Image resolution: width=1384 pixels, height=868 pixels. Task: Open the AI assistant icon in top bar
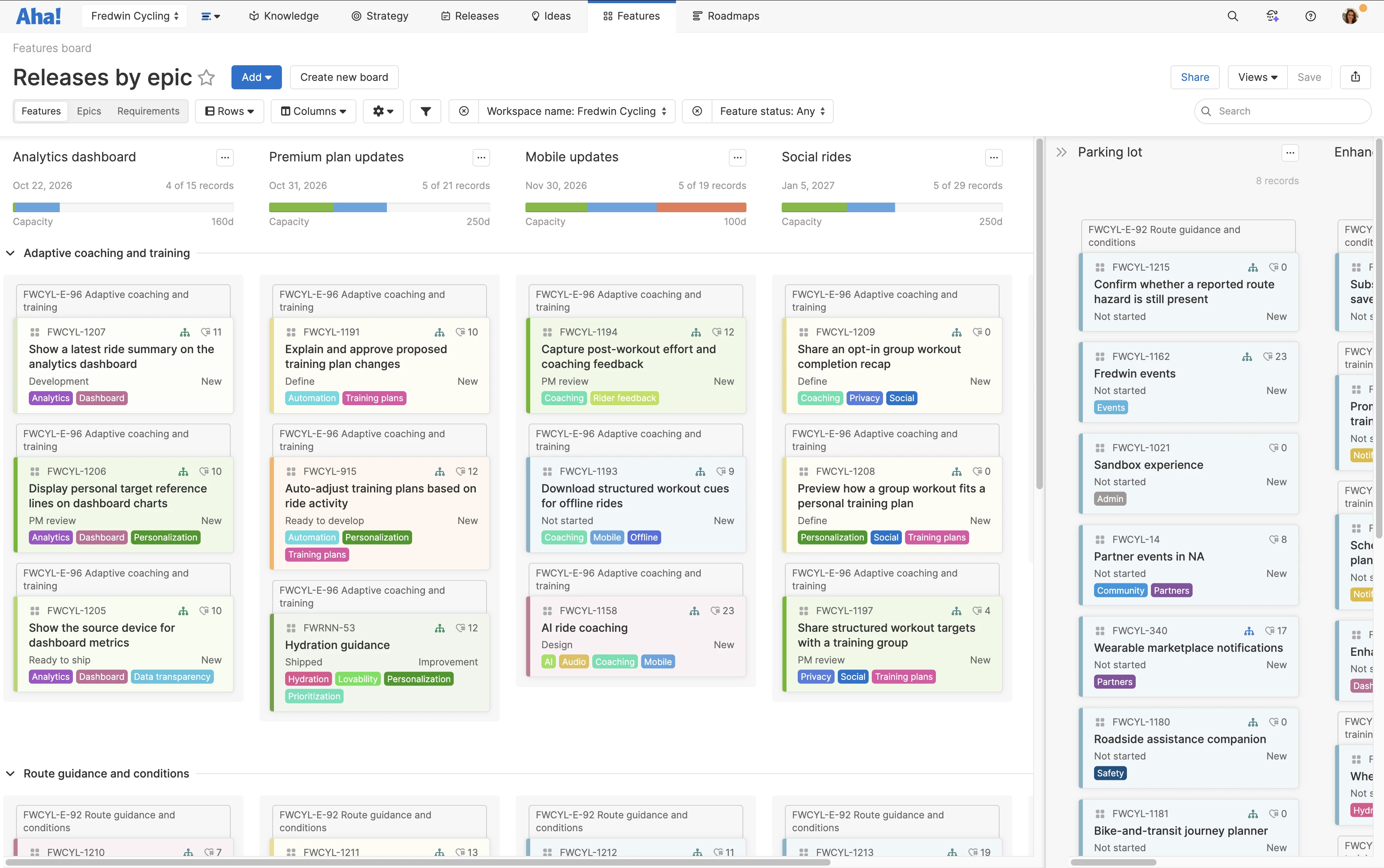(x=1272, y=16)
